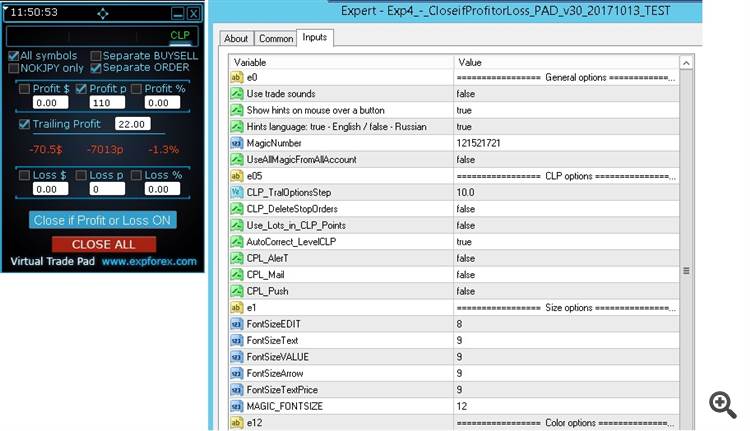
Task: Click the FontSizeEDIT value 8
Action: (459, 324)
